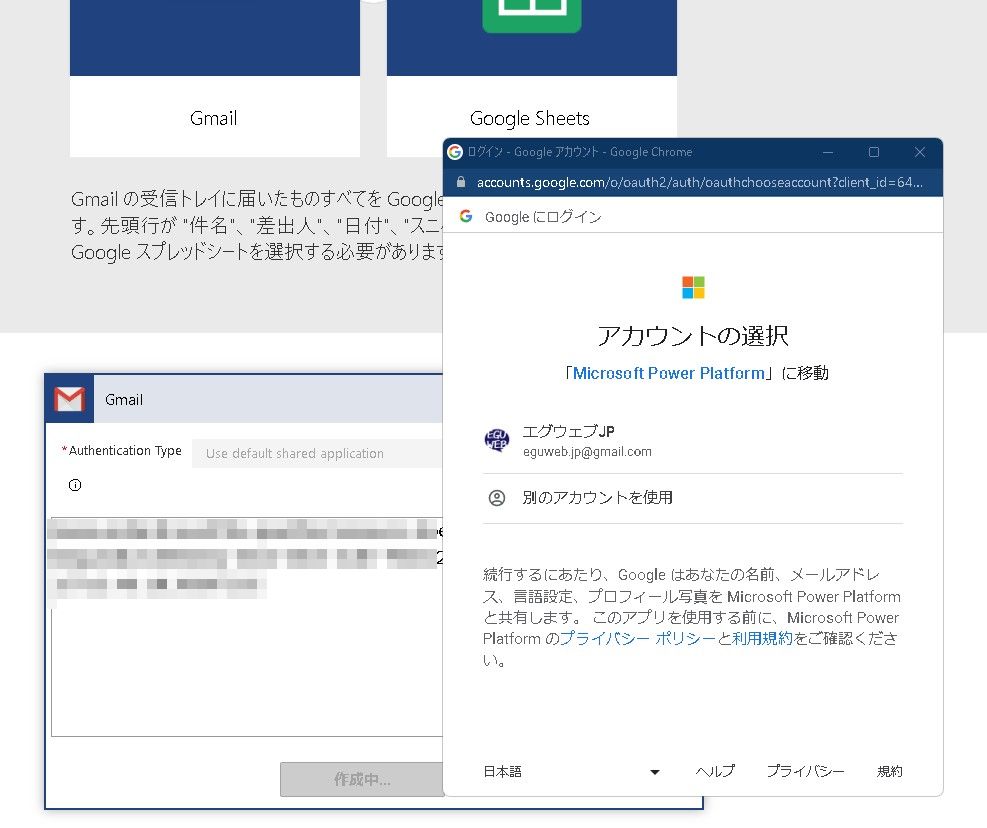Switch to the Gmail tab header
The image size is (987, 828).
click(124, 399)
